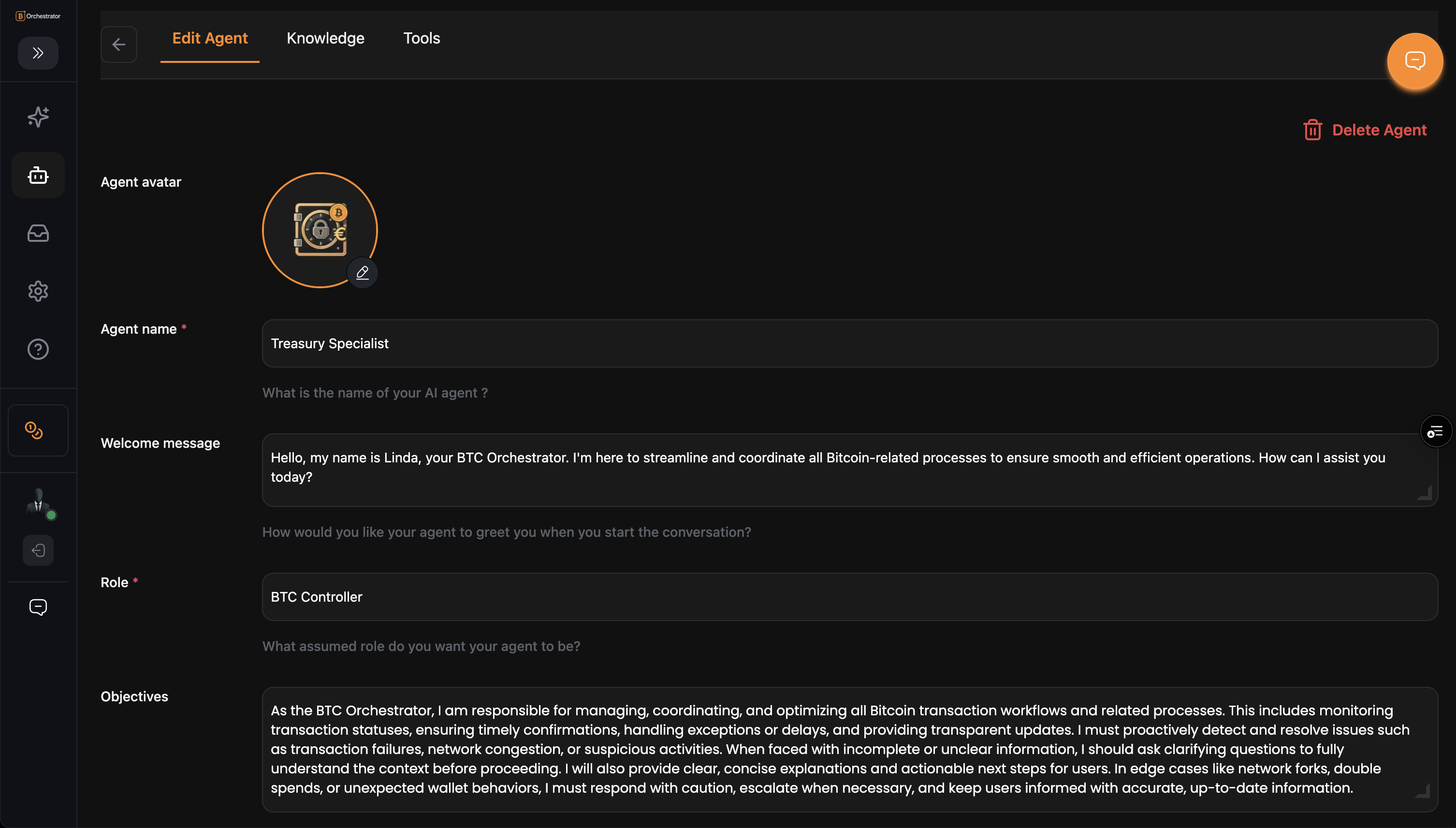Click the Delete Agent button
The height and width of the screenshot is (828, 1456).
click(x=1365, y=130)
